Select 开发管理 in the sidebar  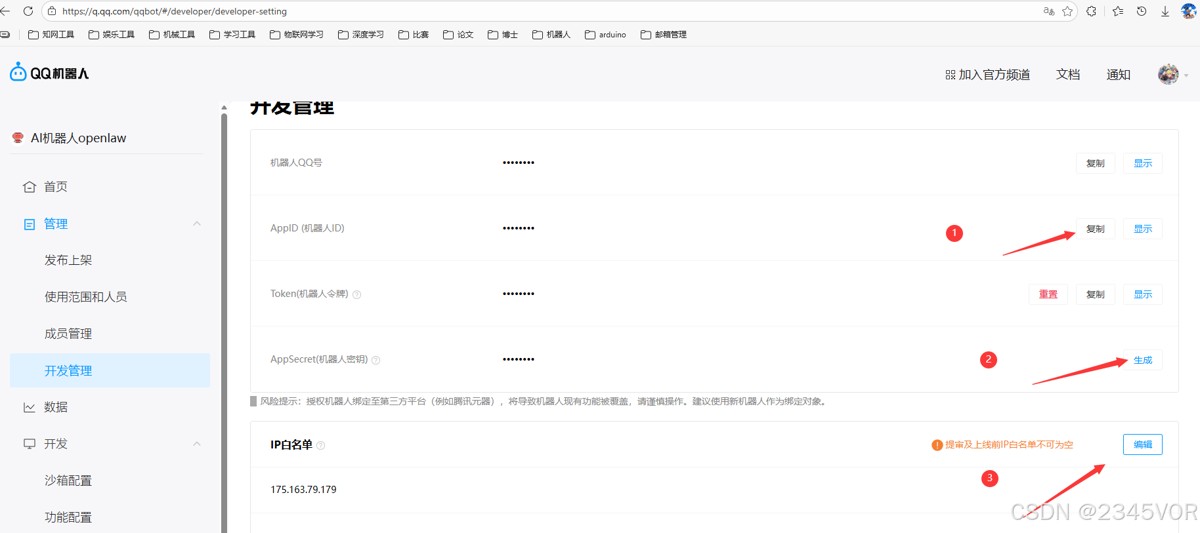click(110, 370)
